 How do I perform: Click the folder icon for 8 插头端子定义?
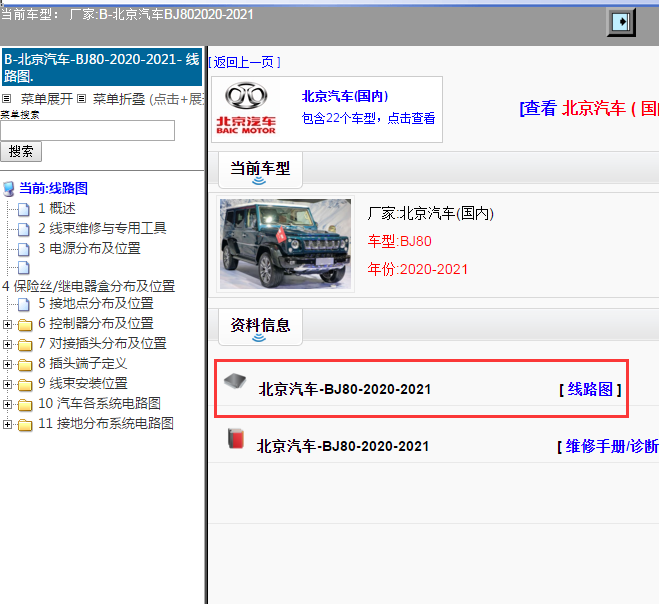[x=25, y=364]
